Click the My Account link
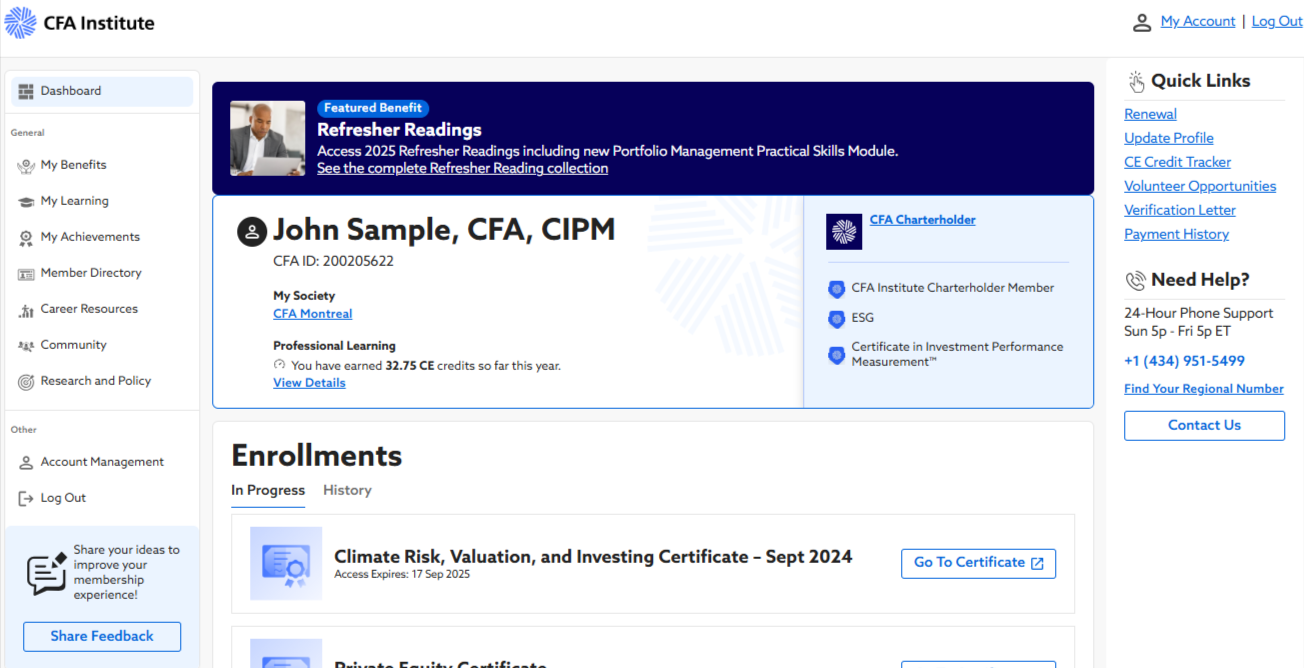1304x668 pixels. pyautogui.click(x=1198, y=21)
